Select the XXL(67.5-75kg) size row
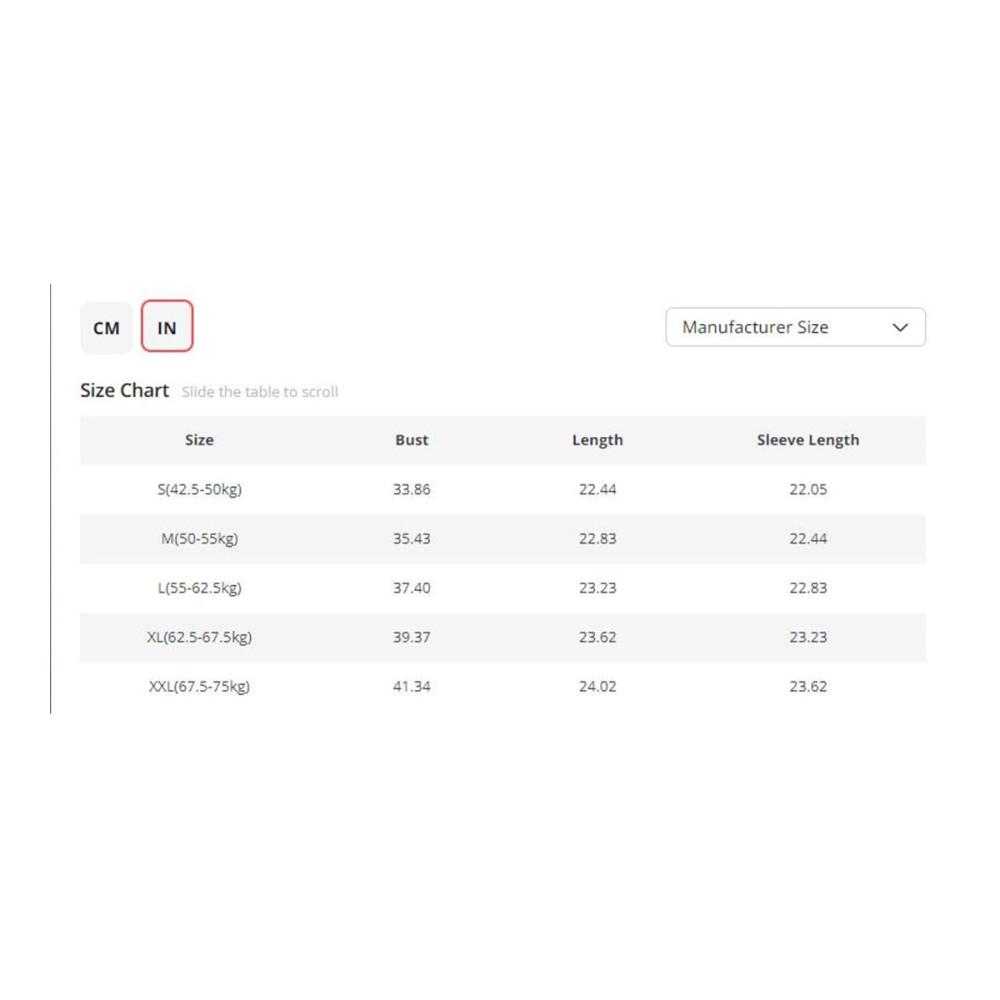This screenshot has height=1000, width=1000. pyautogui.click(x=199, y=686)
